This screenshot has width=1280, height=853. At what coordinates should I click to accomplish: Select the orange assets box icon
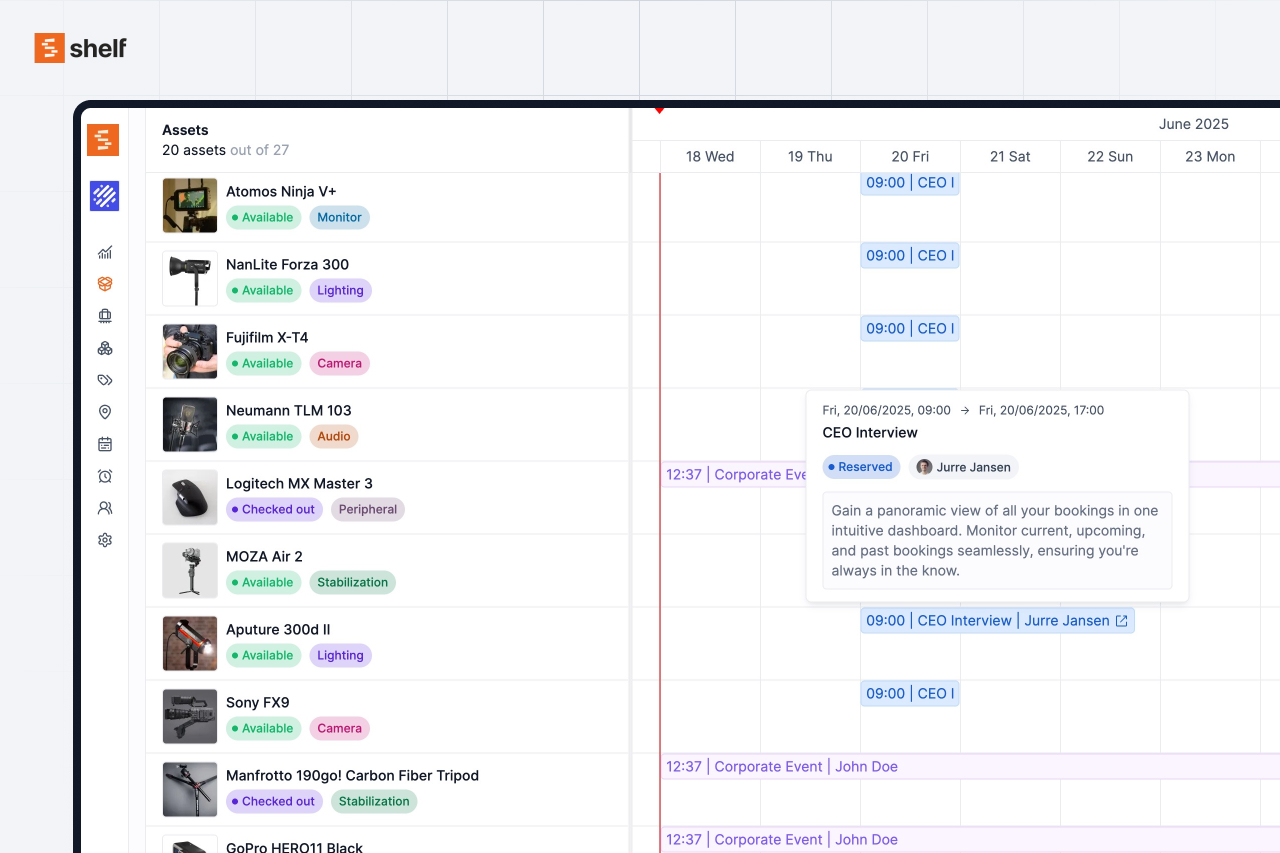(104, 283)
